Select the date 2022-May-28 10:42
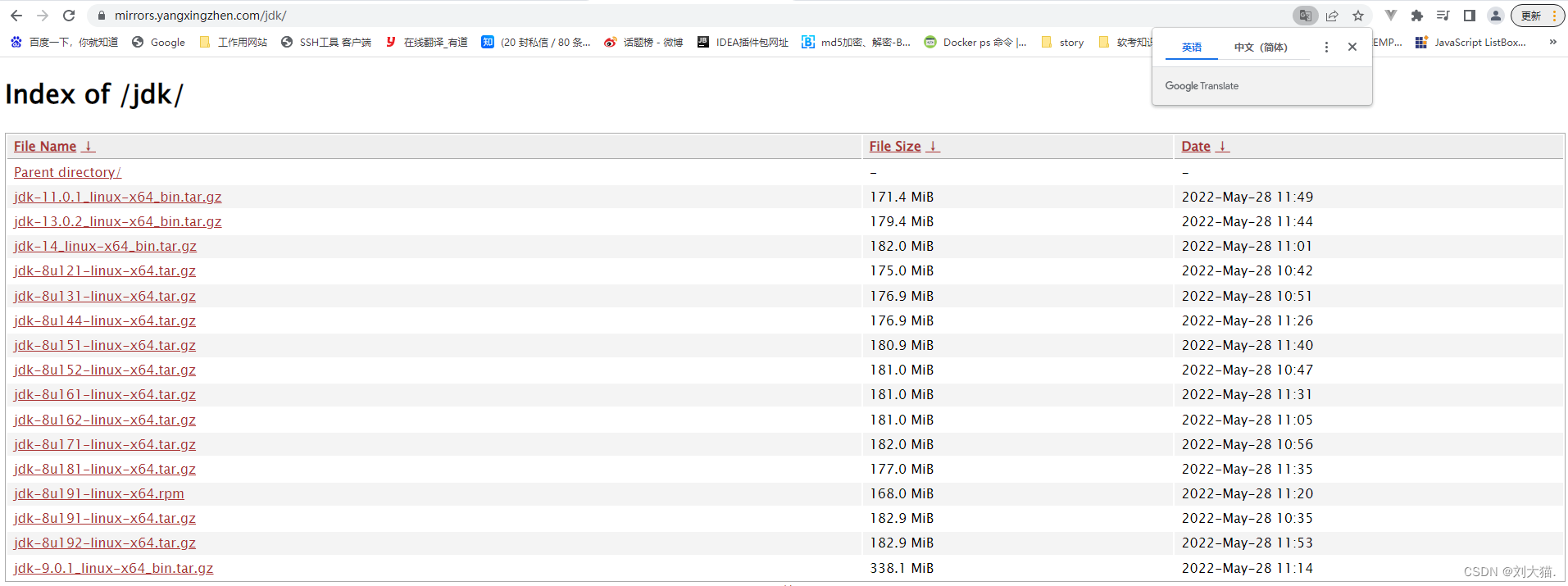This screenshot has height=586, width=1568. pyautogui.click(x=1248, y=270)
